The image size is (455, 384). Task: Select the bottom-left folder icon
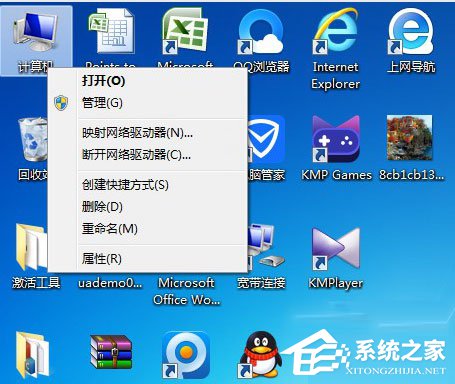pyautogui.click(x=32, y=354)
